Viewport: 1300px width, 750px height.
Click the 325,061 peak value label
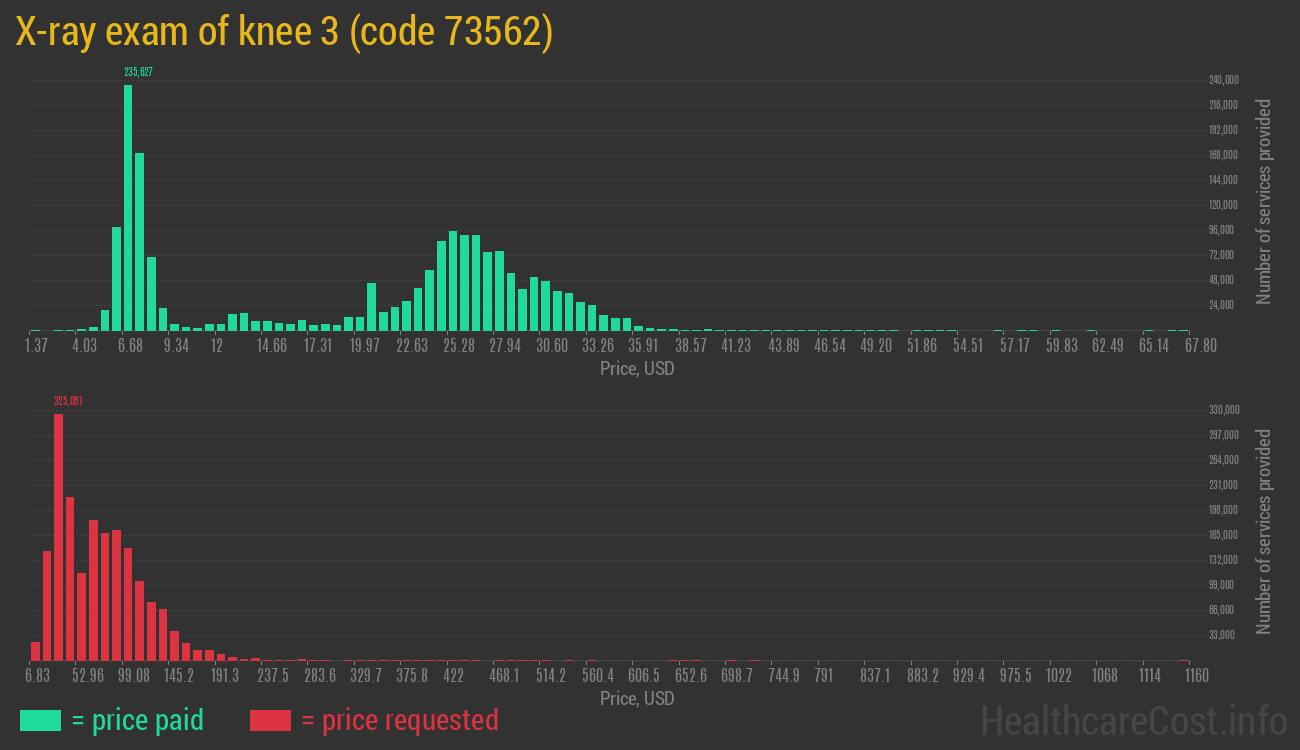click(68, 401)
